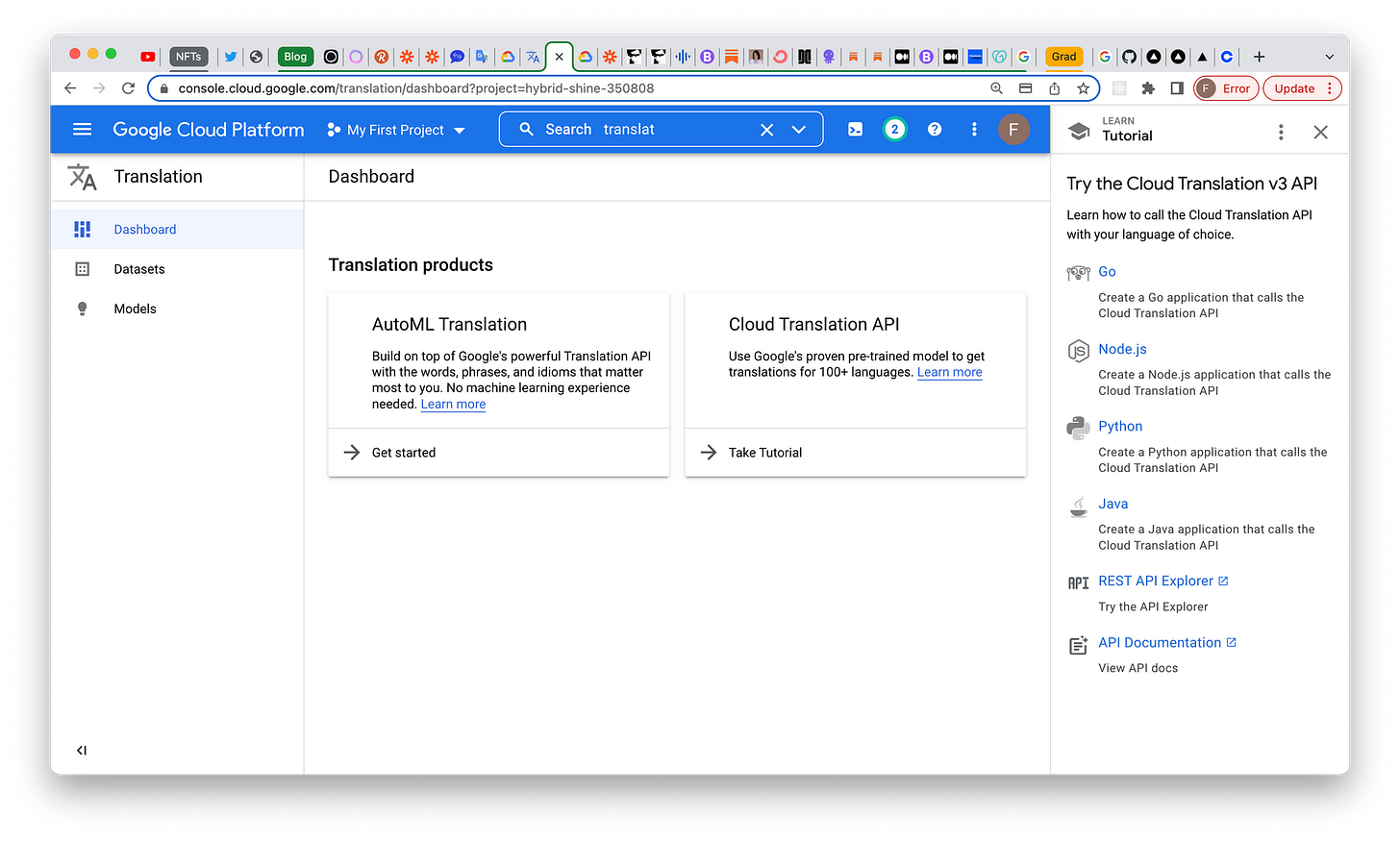
Task: Close the current active browser tab
Action: tap(559, 57)
